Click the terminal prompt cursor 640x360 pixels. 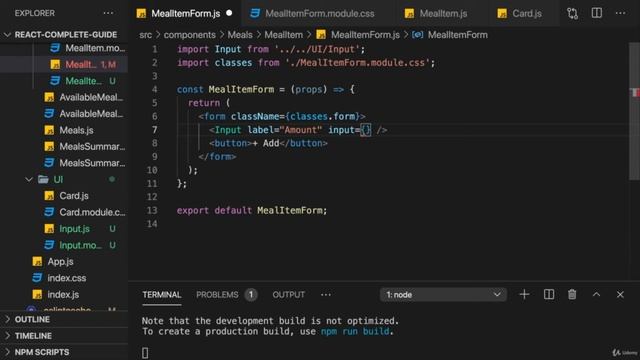click(145, 353)
